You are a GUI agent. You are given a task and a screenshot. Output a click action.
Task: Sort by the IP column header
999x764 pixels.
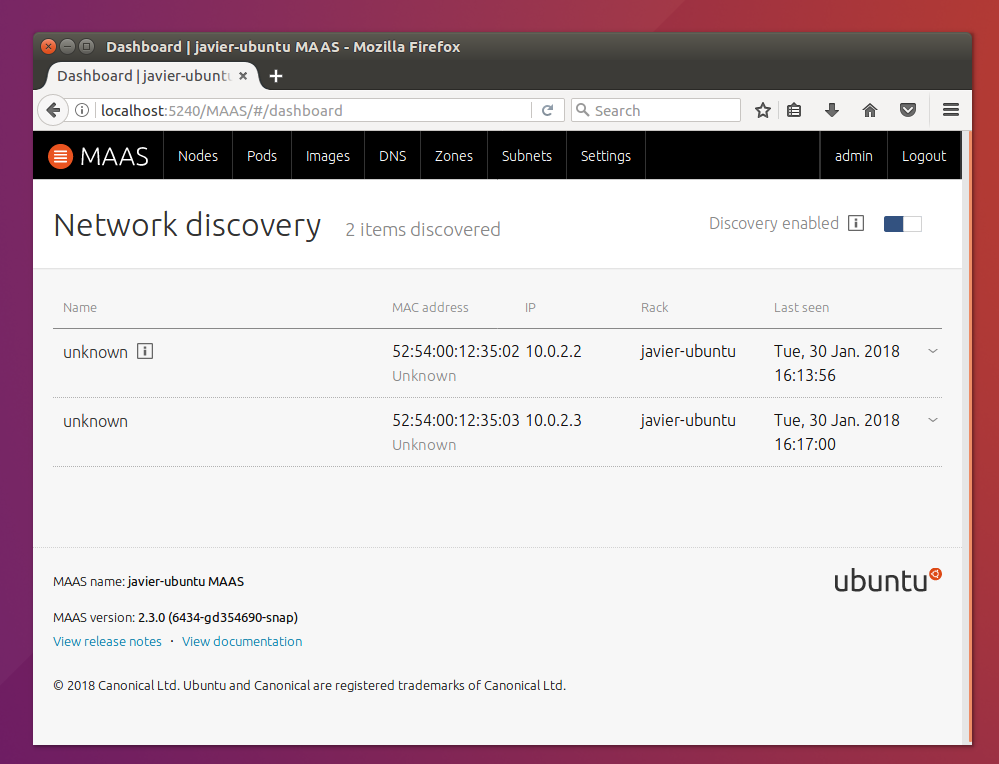coord(530,307)
